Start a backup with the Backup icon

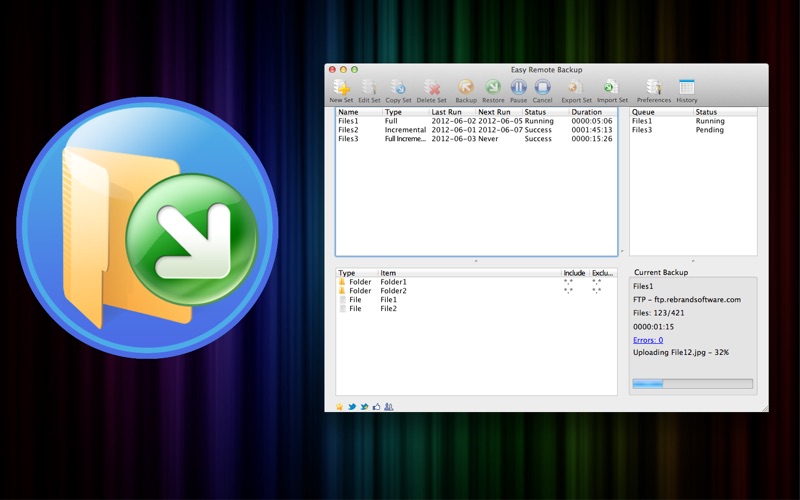(466, 88)
